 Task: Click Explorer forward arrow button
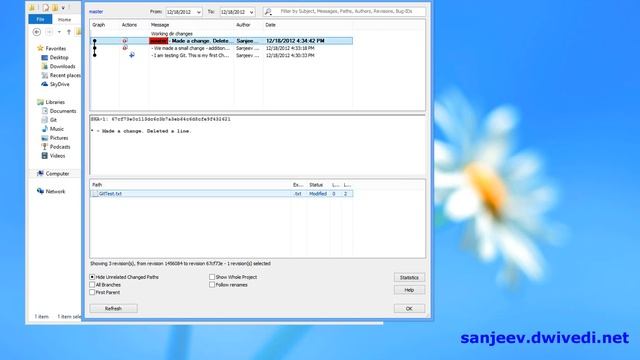click(x=49, y=32)
